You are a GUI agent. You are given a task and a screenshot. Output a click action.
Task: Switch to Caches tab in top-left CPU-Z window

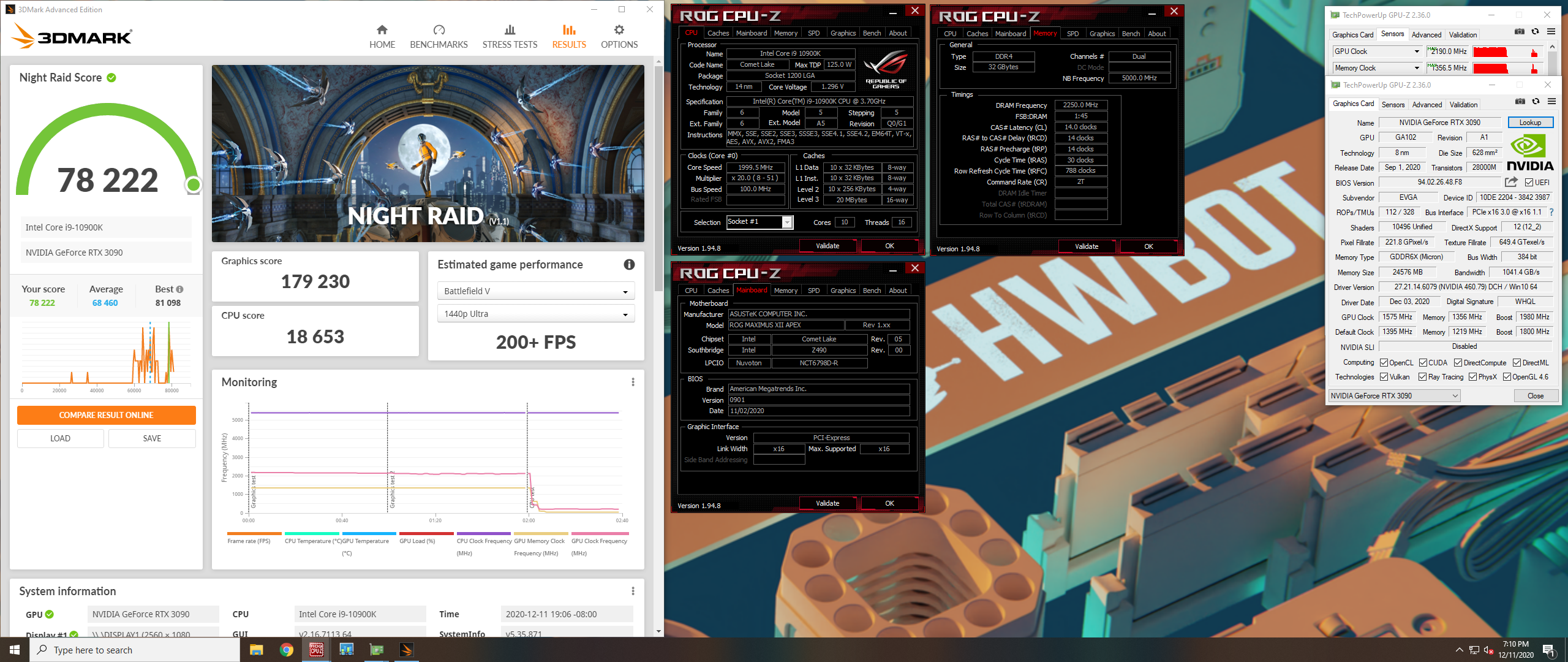coord(718,33)
